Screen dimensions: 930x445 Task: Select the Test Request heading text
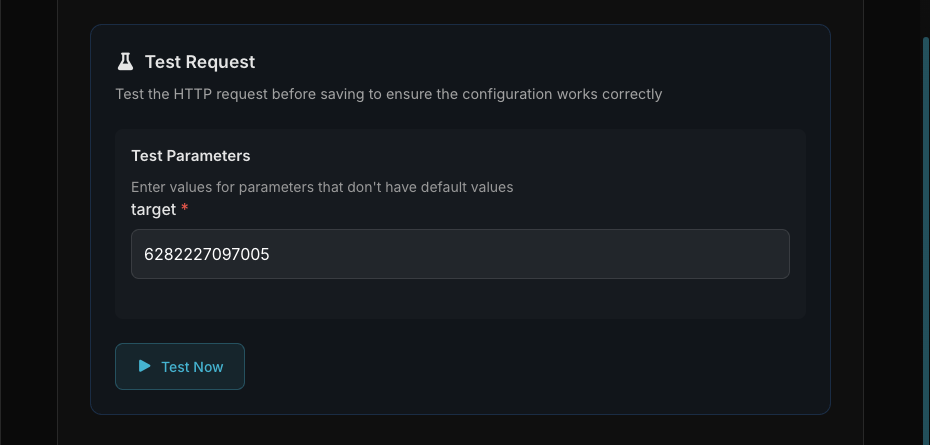point(200,62)
